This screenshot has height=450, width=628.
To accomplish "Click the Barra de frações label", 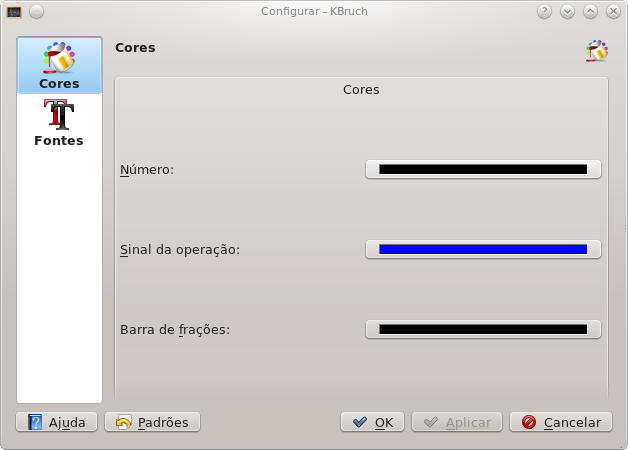I will (x=175, y=330).
